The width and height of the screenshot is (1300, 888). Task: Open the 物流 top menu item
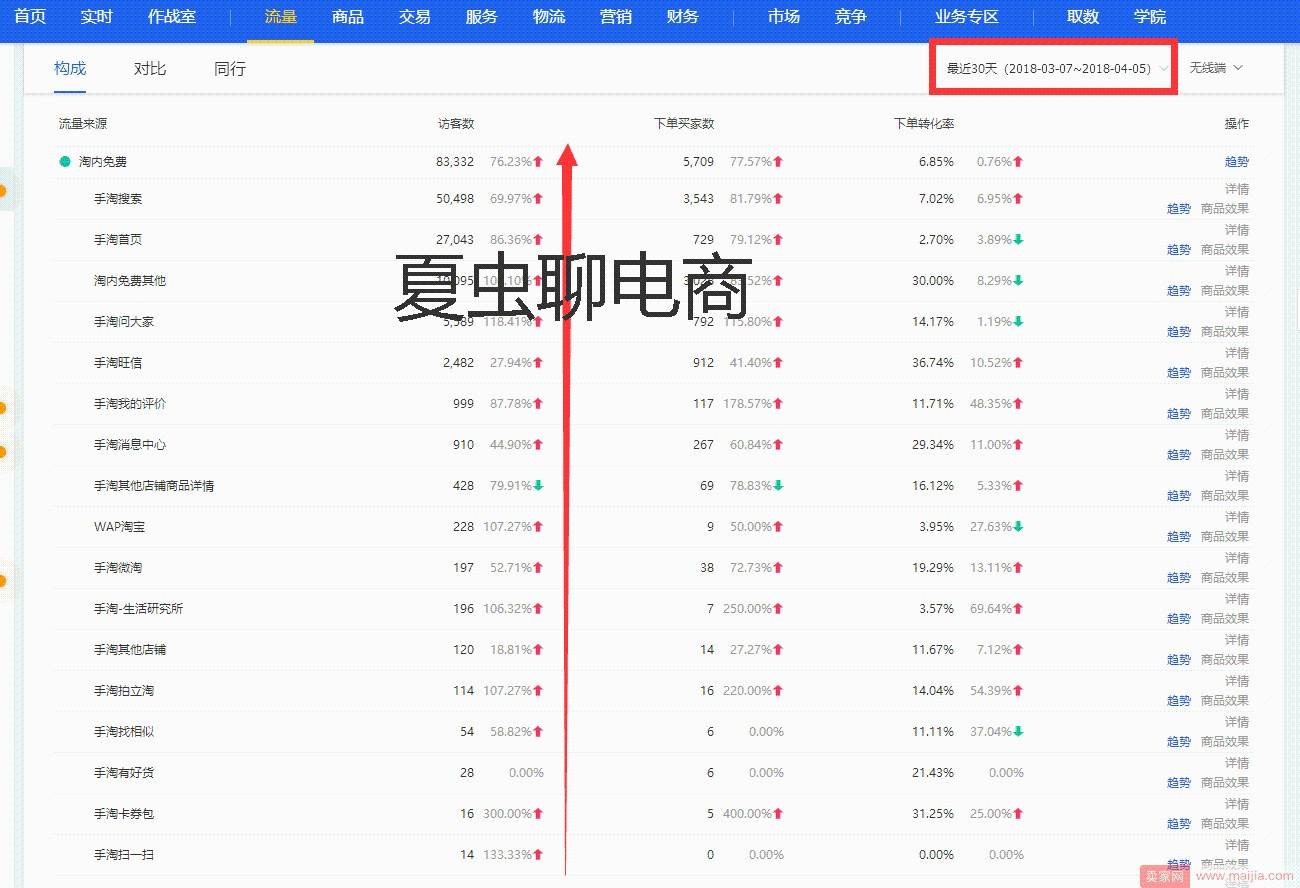(x=549, y=17)
